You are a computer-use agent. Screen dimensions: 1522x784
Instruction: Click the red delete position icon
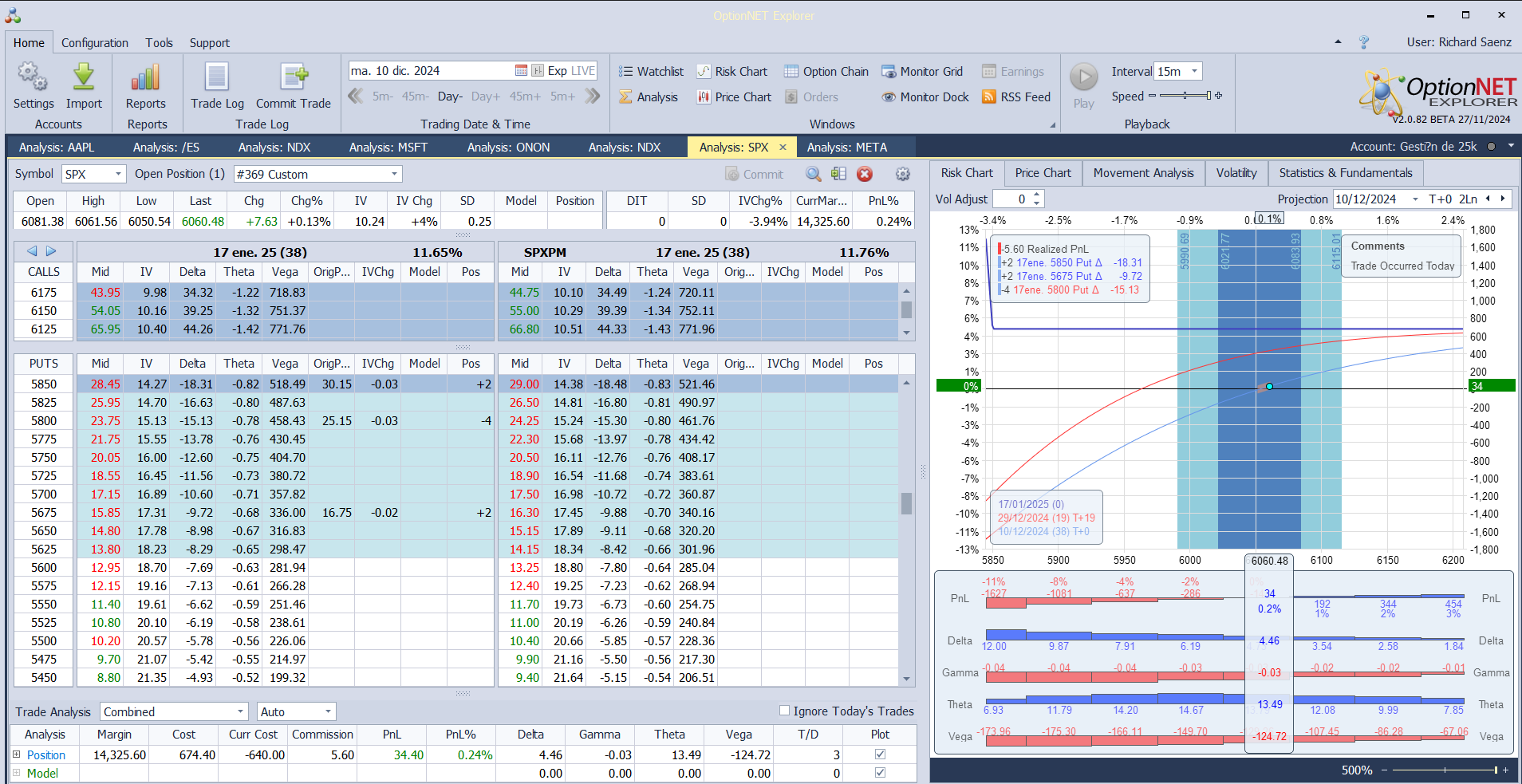pos(865,174)
